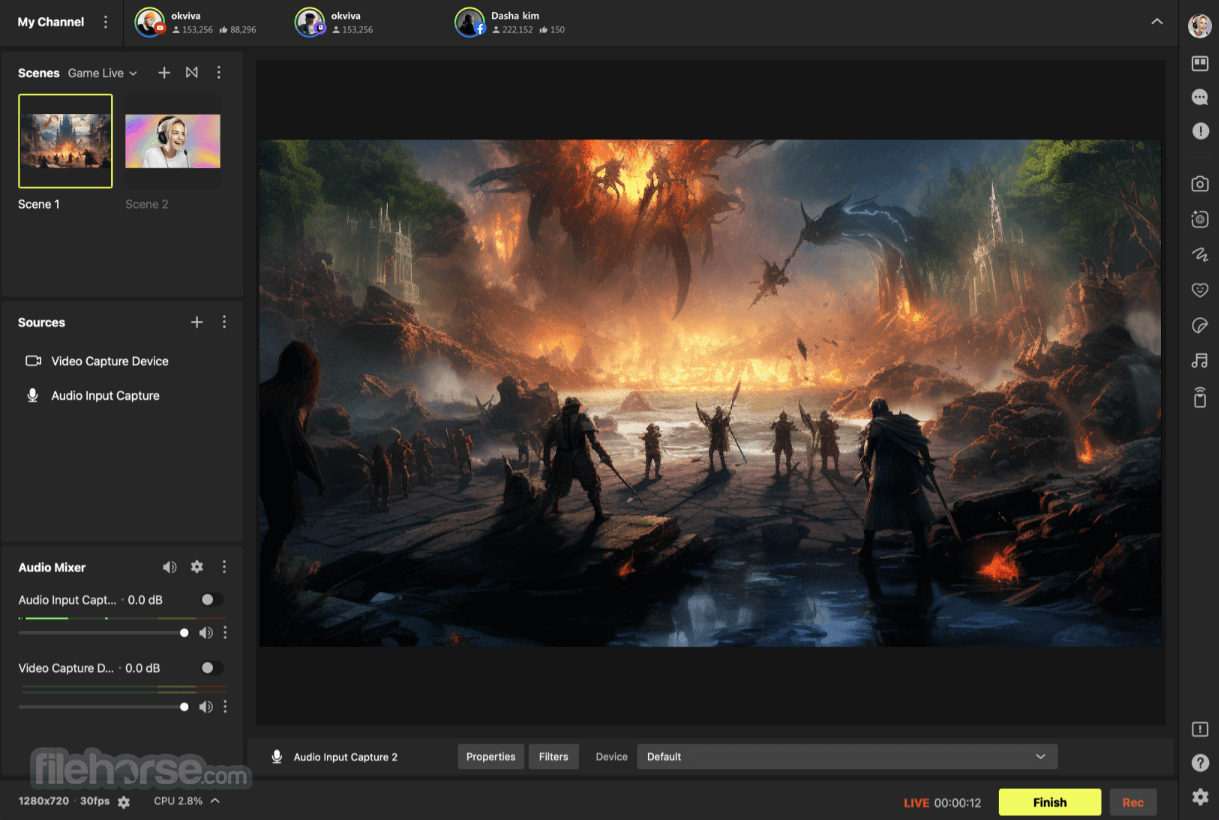Open the user profile avatar in the sidebar
Screen dimensions: 1219x820
(x=1200, y=26)
